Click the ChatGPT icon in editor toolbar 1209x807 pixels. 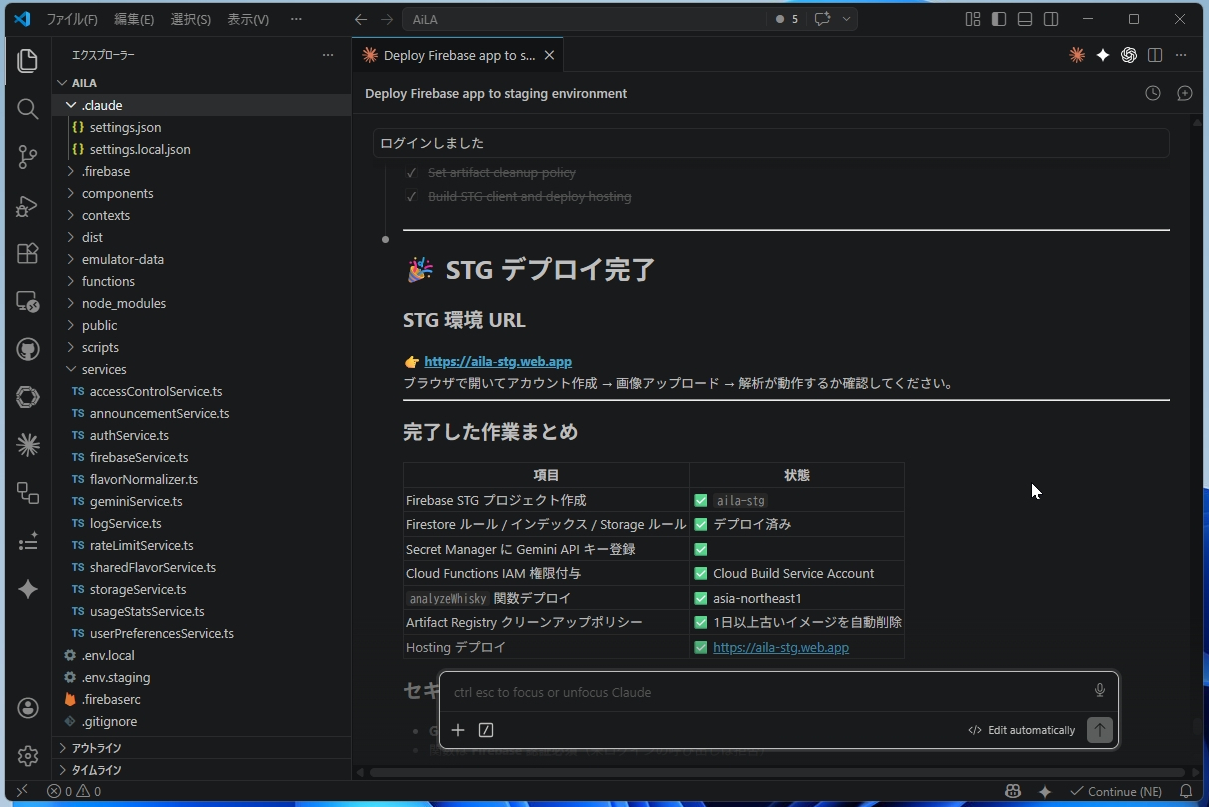[x=1129, y=56]
